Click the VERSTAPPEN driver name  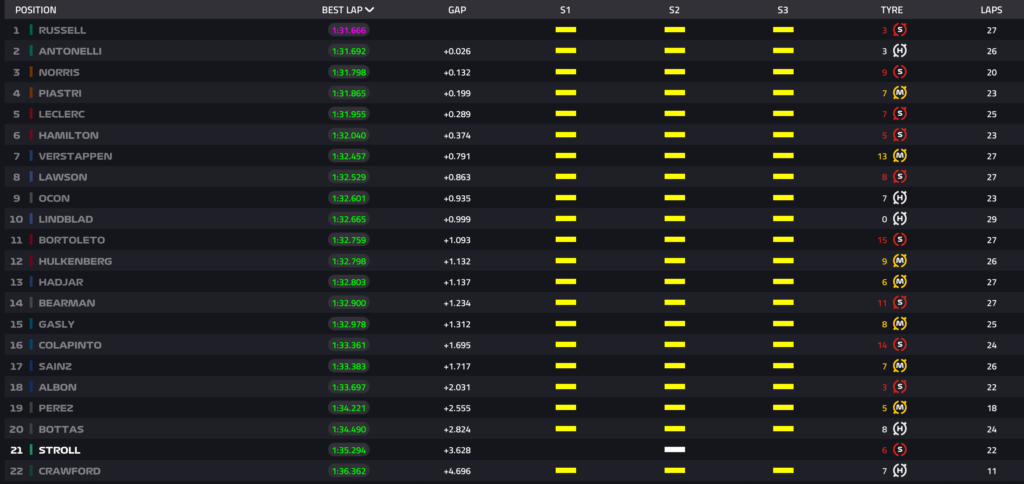click(75, 156)
